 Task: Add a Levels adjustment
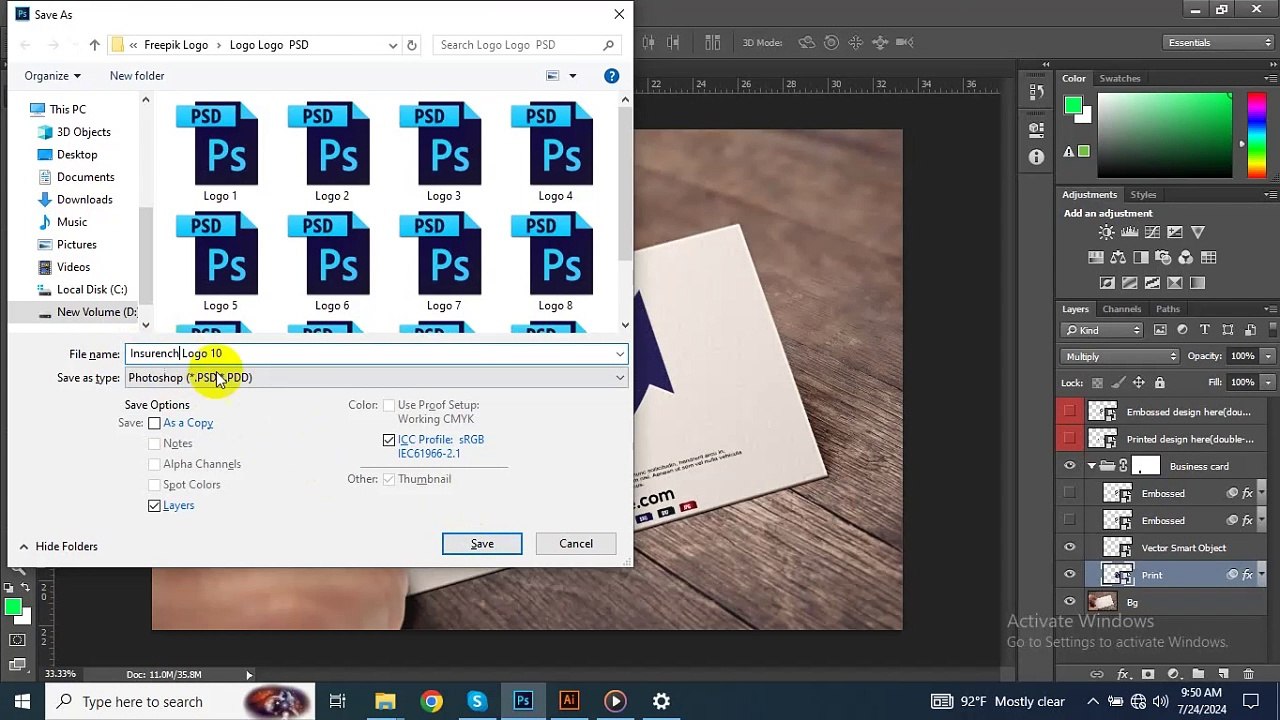click(1129, 232)
